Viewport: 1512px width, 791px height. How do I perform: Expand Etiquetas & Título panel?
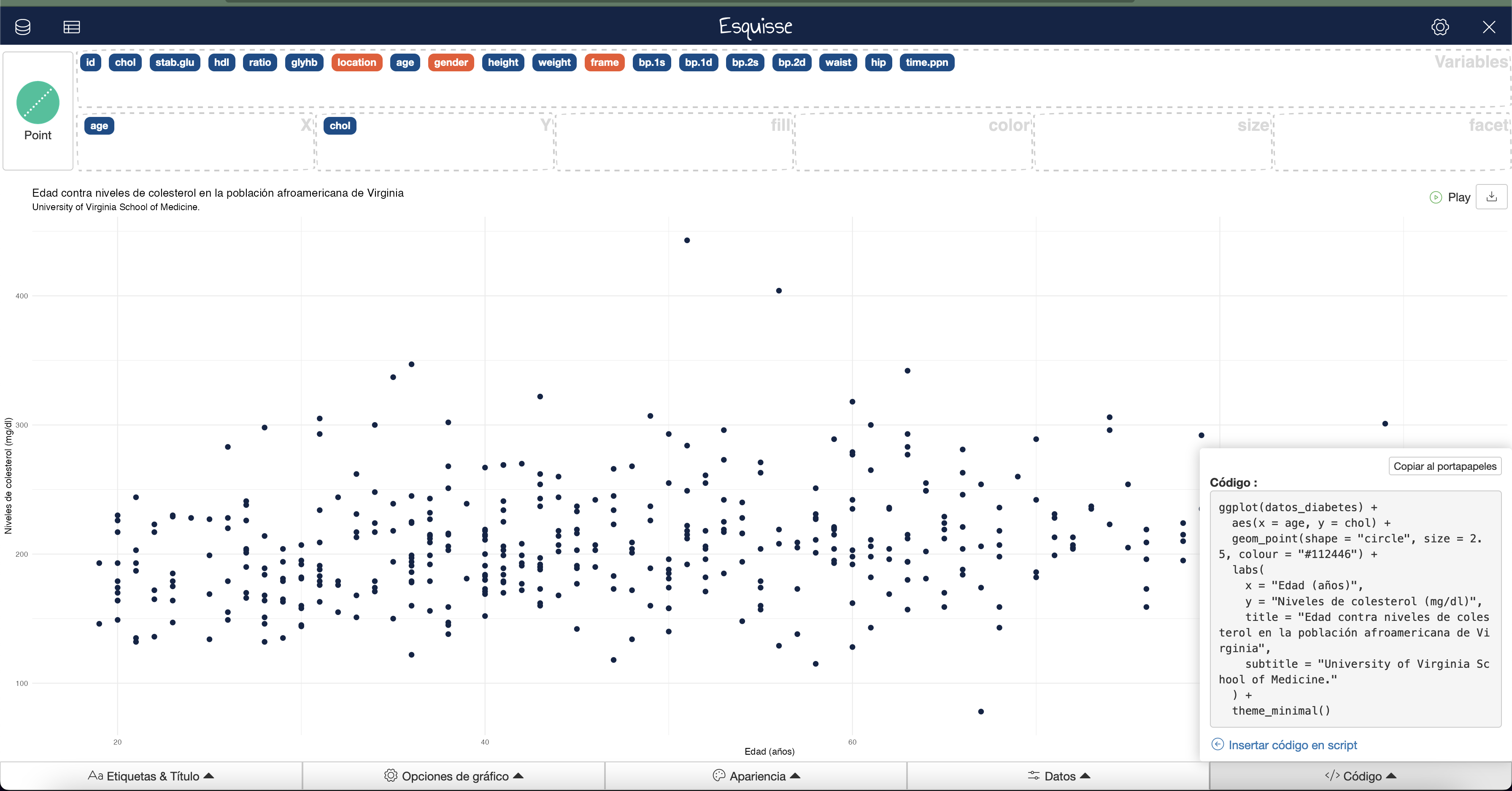[151, 776]
